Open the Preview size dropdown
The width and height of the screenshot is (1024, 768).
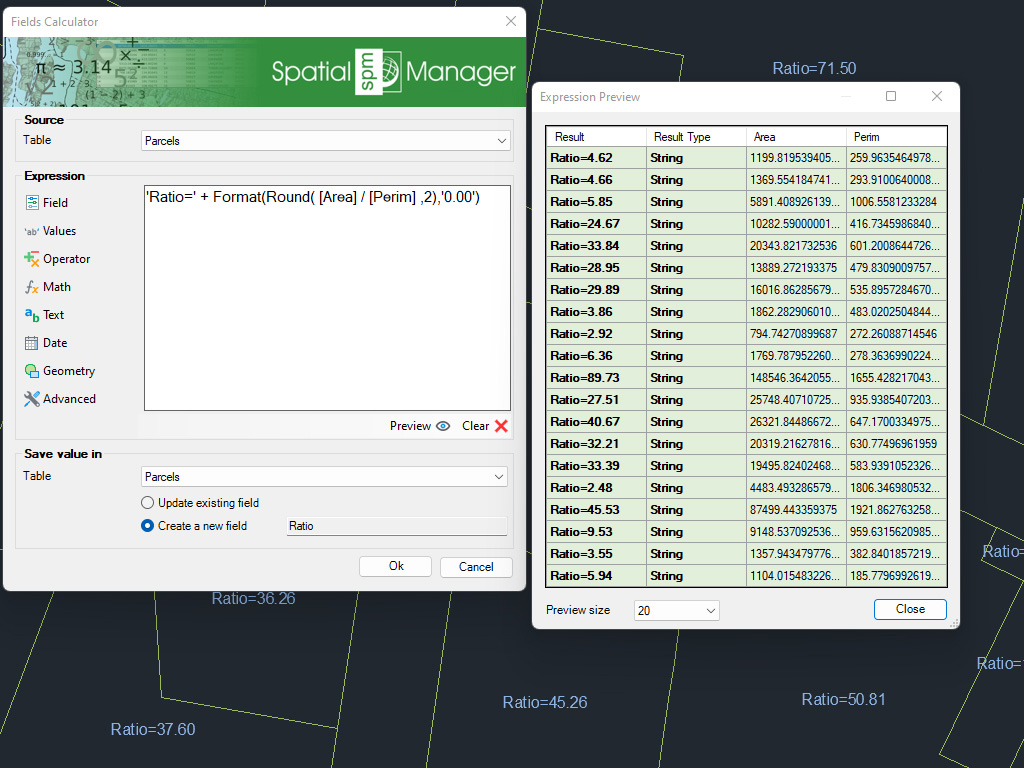click(x=677, y=611)
